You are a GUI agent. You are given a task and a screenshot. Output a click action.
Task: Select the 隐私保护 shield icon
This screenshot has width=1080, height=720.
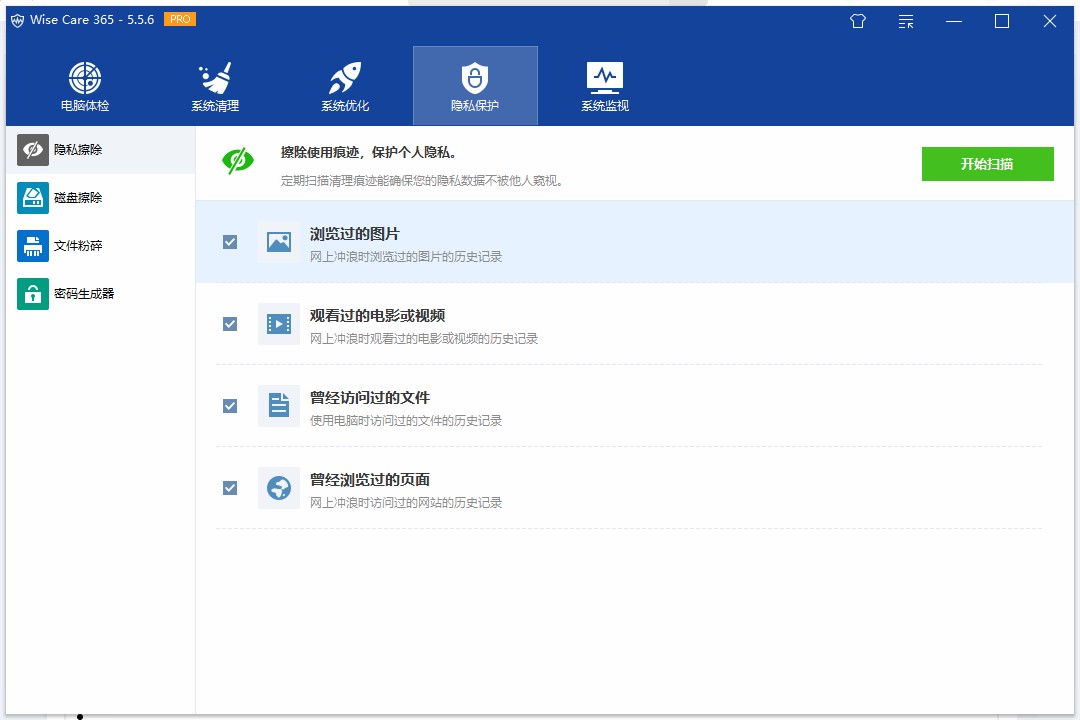(475, 78)
